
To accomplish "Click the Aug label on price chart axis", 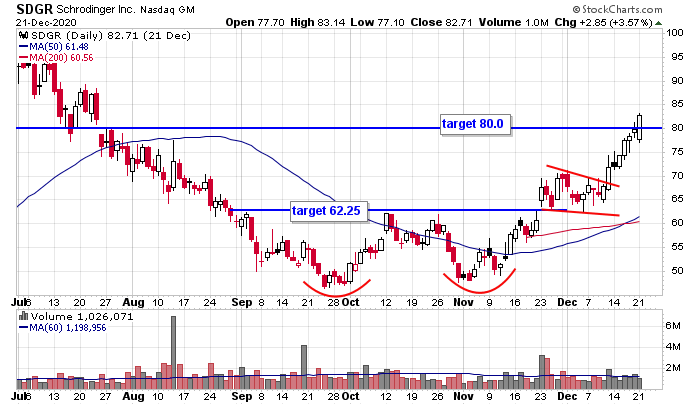I will click(133, 302).
